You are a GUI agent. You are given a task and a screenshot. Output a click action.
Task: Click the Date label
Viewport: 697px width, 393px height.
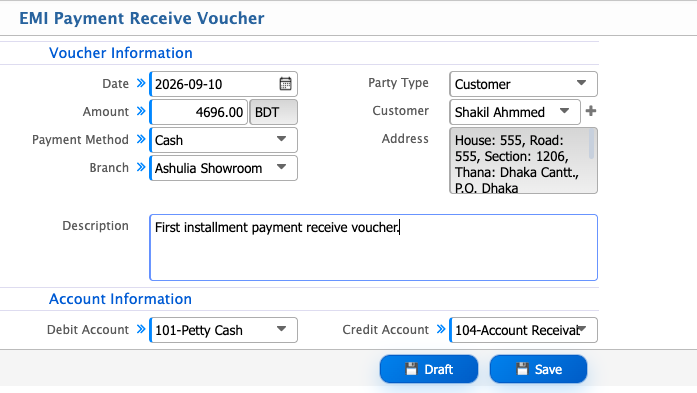(116, 84)
